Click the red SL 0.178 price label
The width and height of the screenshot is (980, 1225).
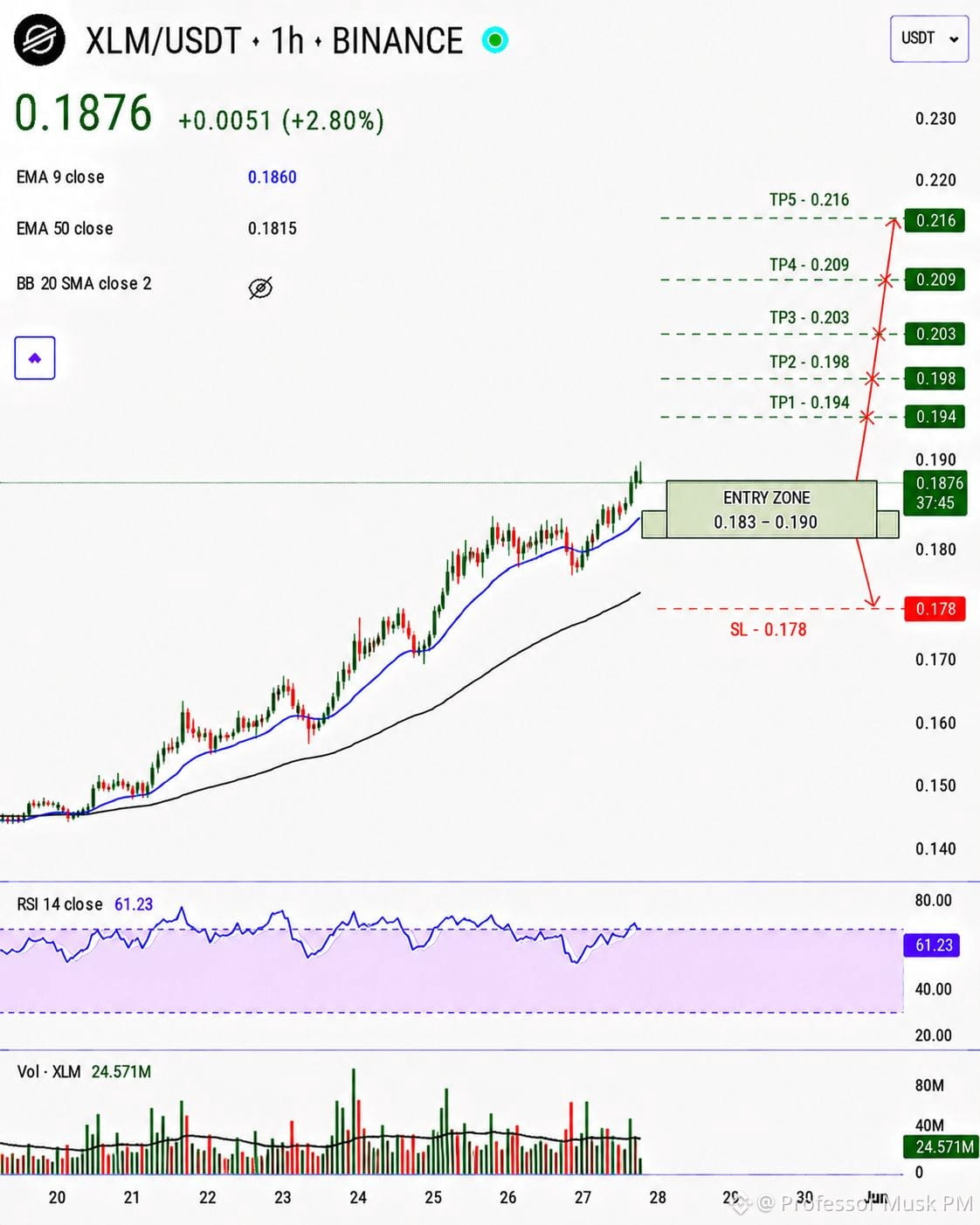point(935,609)
